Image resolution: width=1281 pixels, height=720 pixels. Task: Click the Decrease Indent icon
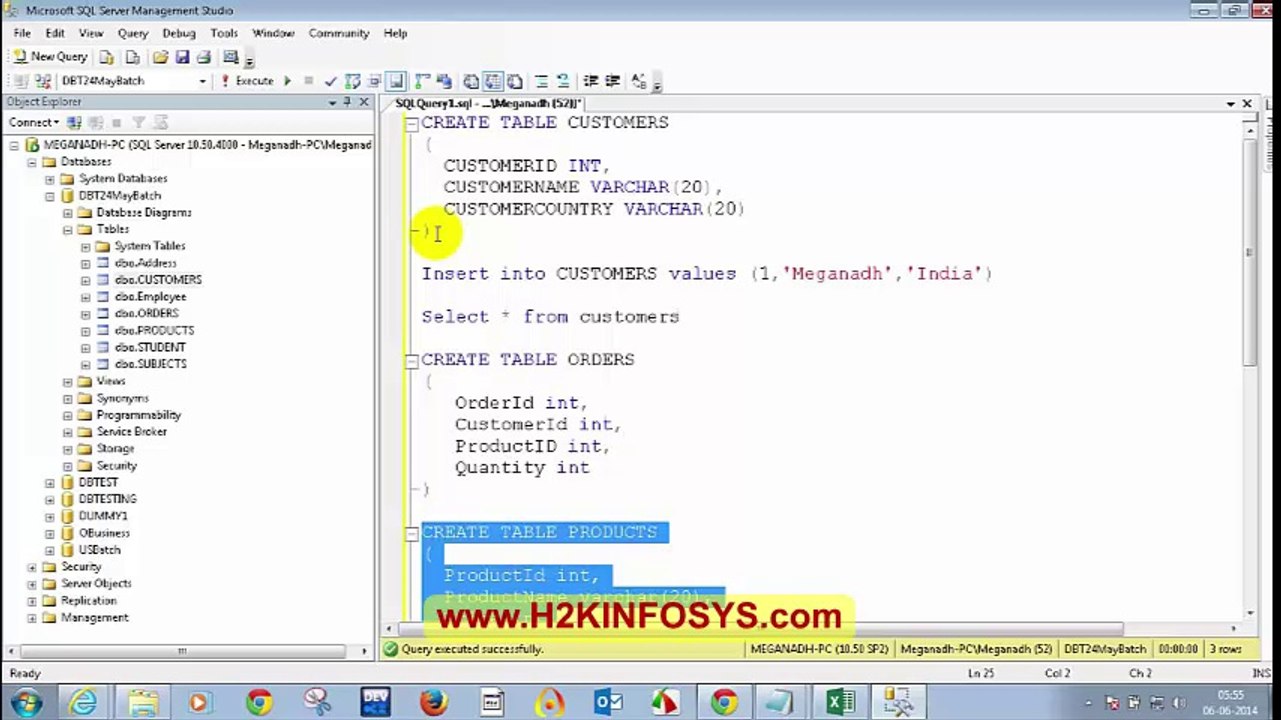click(590, 81)
